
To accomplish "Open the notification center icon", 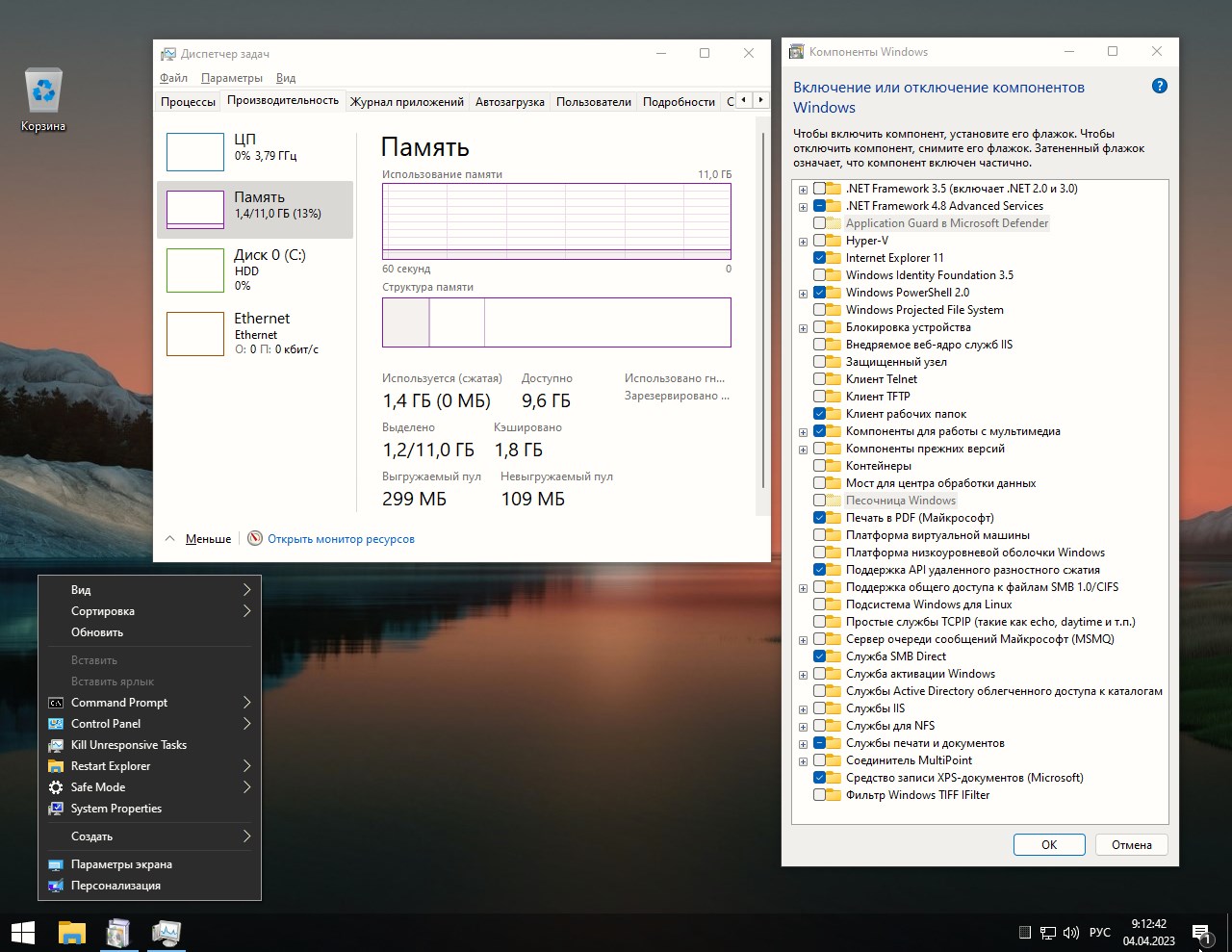I will pos(1201,932).
